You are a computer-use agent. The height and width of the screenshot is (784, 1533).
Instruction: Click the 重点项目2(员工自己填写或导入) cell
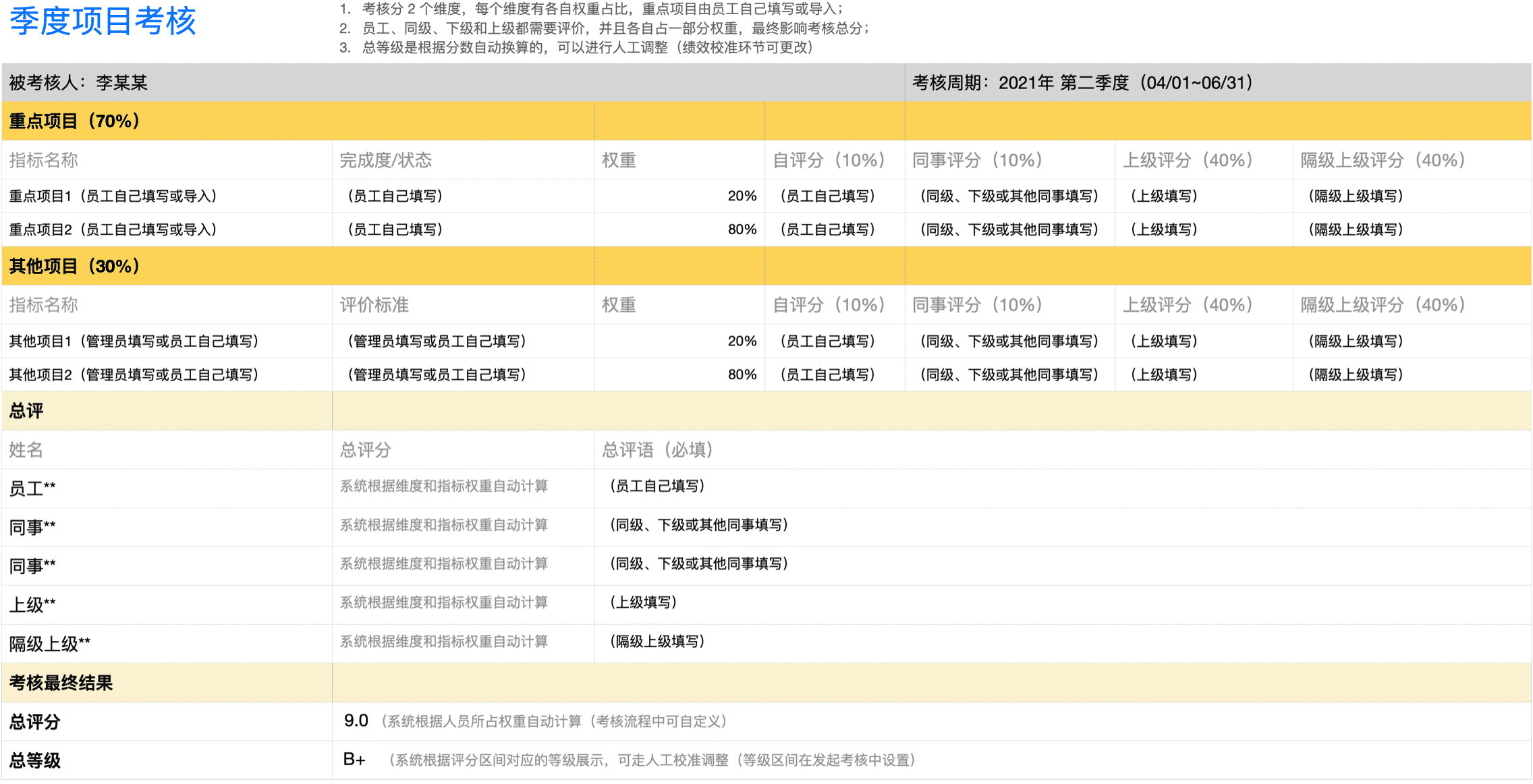pyautogui.click(x=167, y=229)
